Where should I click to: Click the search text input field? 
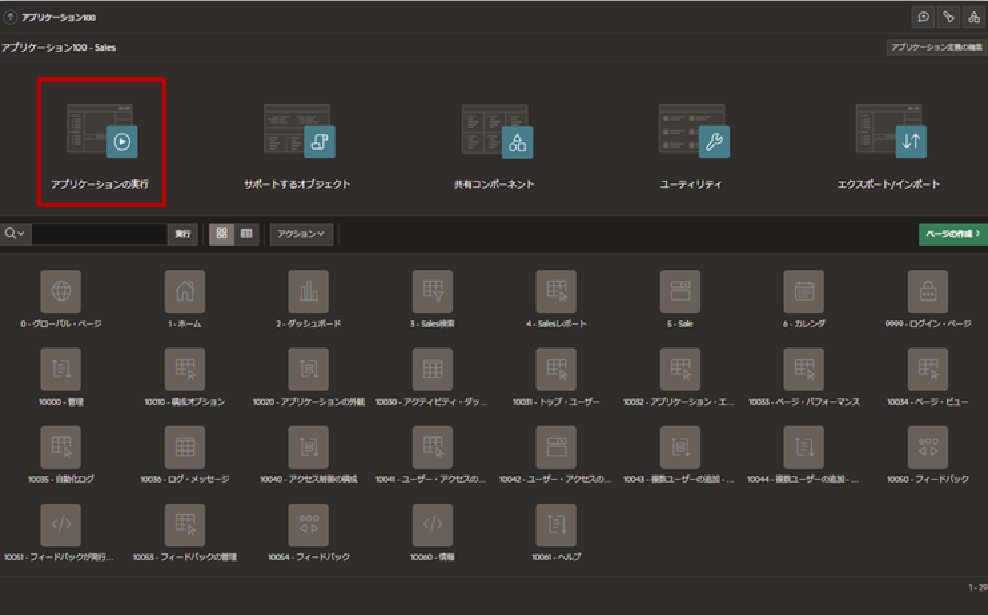point(98,233)
